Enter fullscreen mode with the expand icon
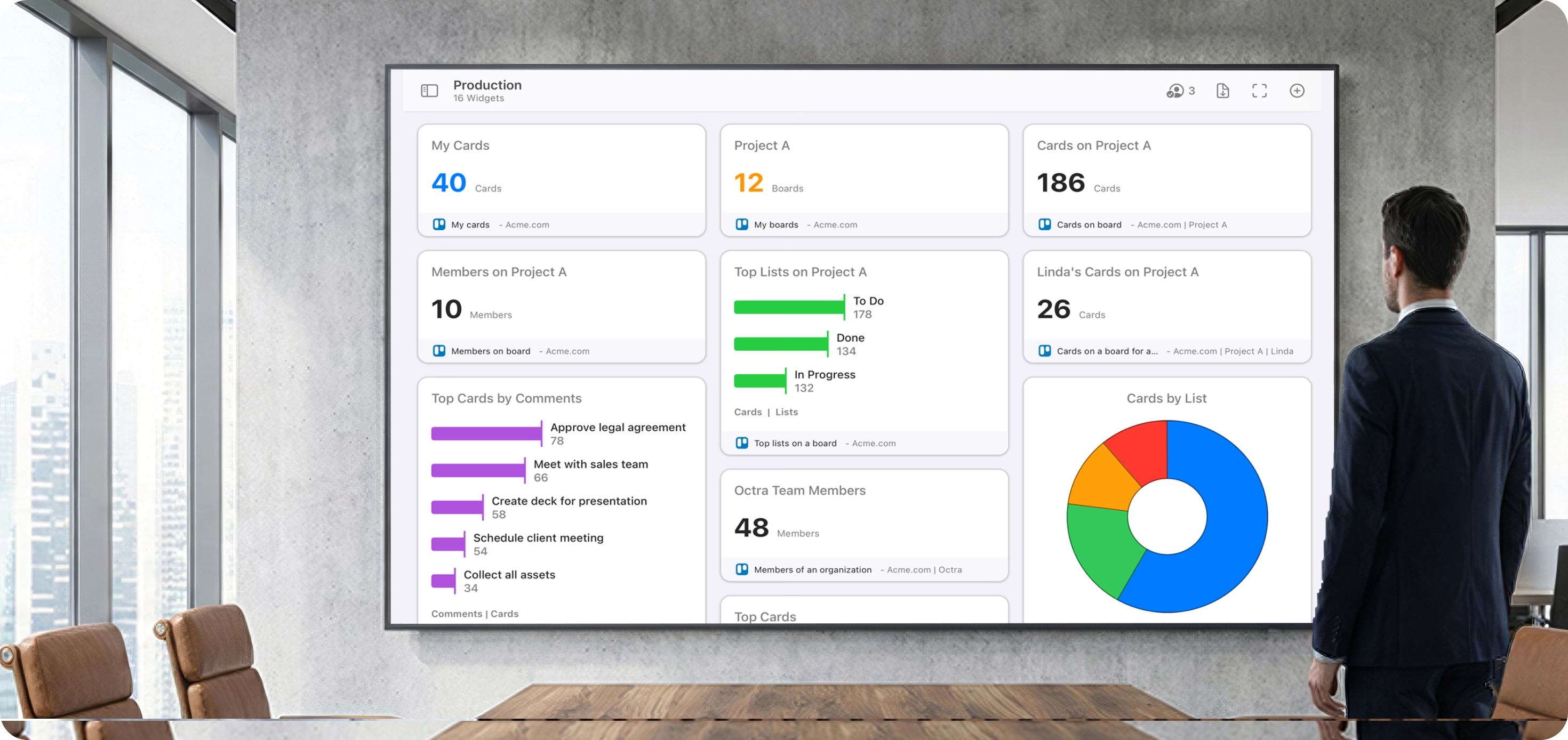Screen dimensions: 1568x740 point(1259,91)
